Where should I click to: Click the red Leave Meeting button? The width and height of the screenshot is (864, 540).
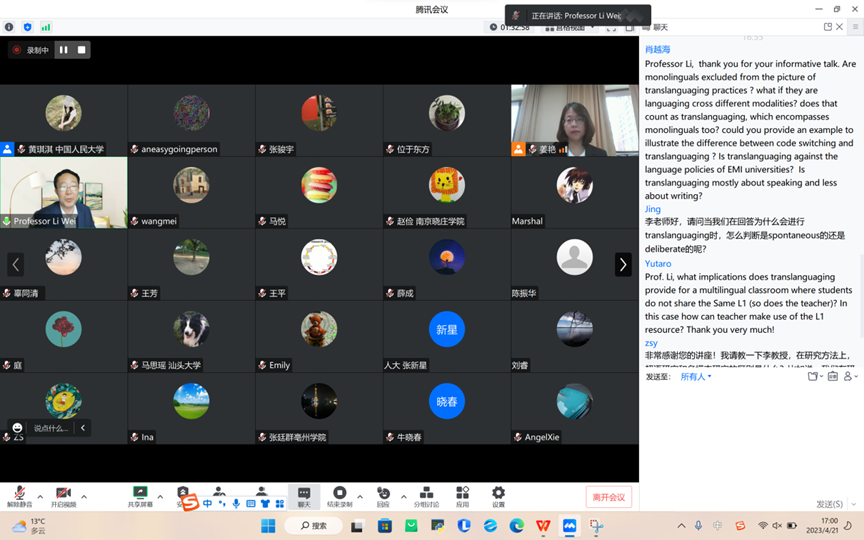pos(608,497)
